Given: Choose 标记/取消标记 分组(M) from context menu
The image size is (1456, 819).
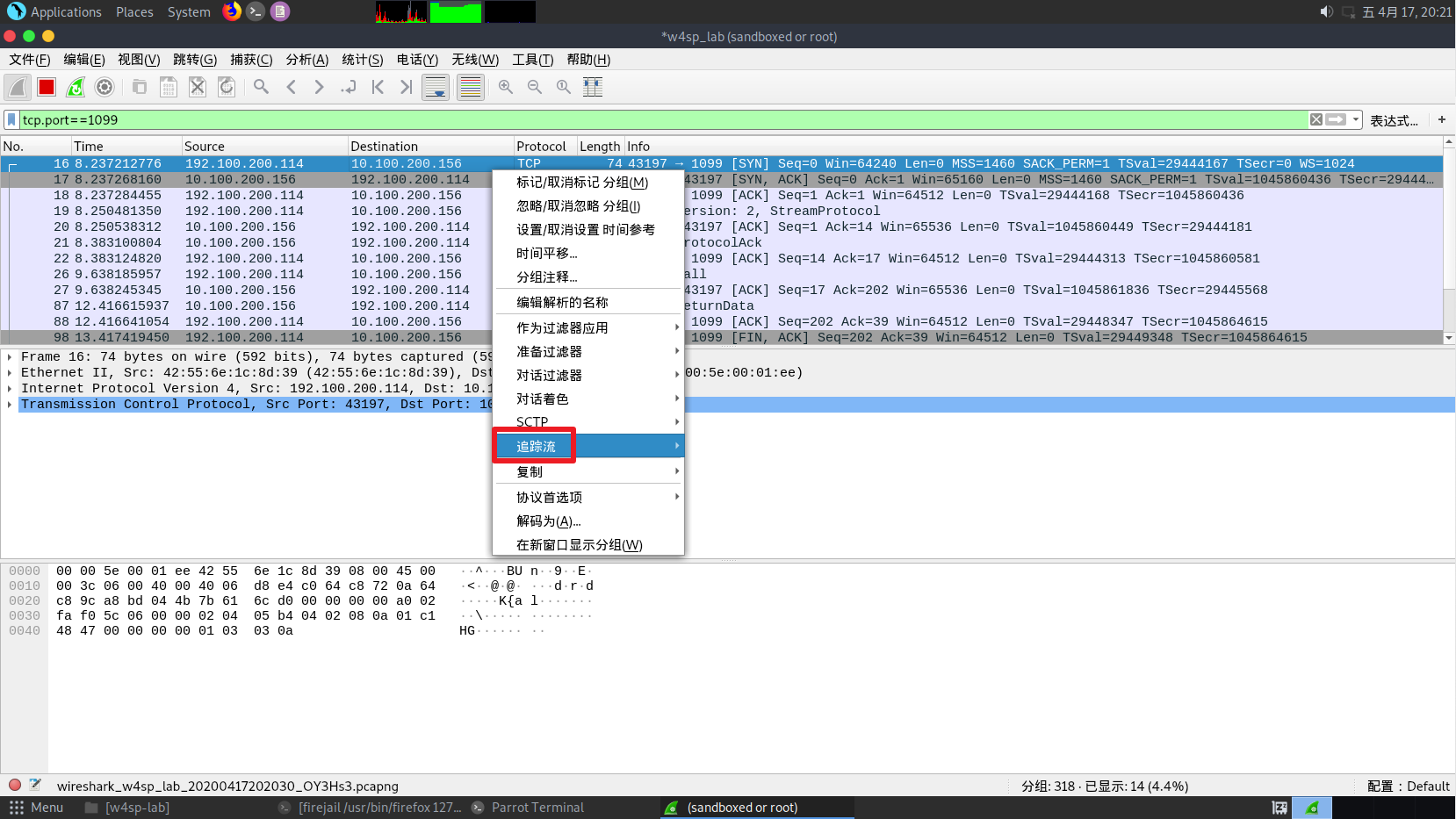Looking at the screenshot, I should [587, 183].
